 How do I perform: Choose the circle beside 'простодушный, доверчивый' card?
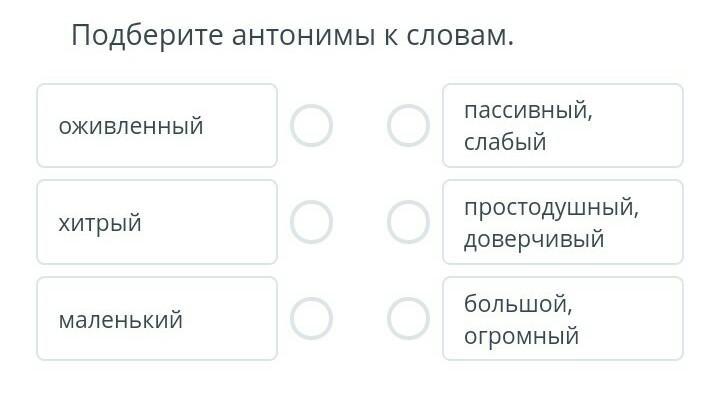point(408,222)
